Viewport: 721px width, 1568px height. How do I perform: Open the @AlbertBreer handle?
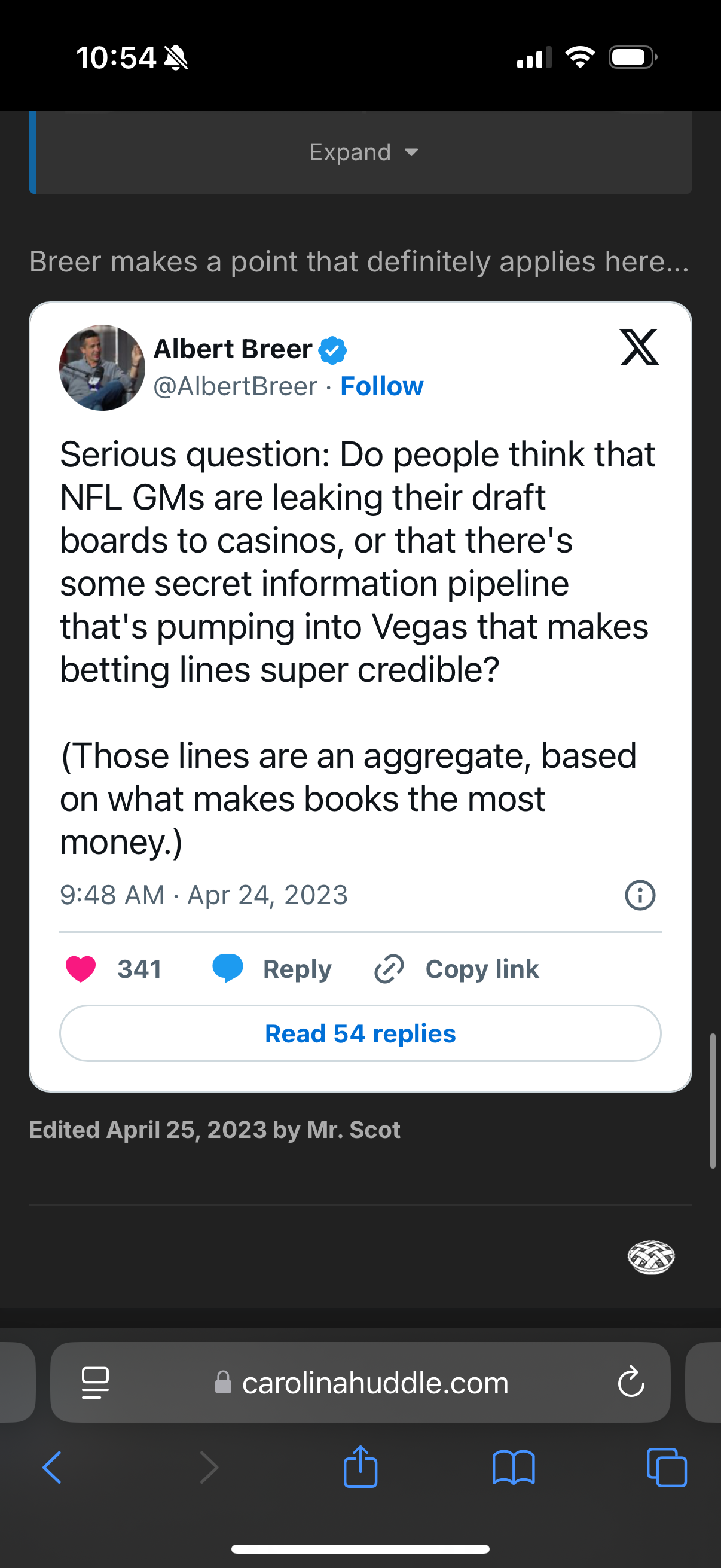click(236, 386)
